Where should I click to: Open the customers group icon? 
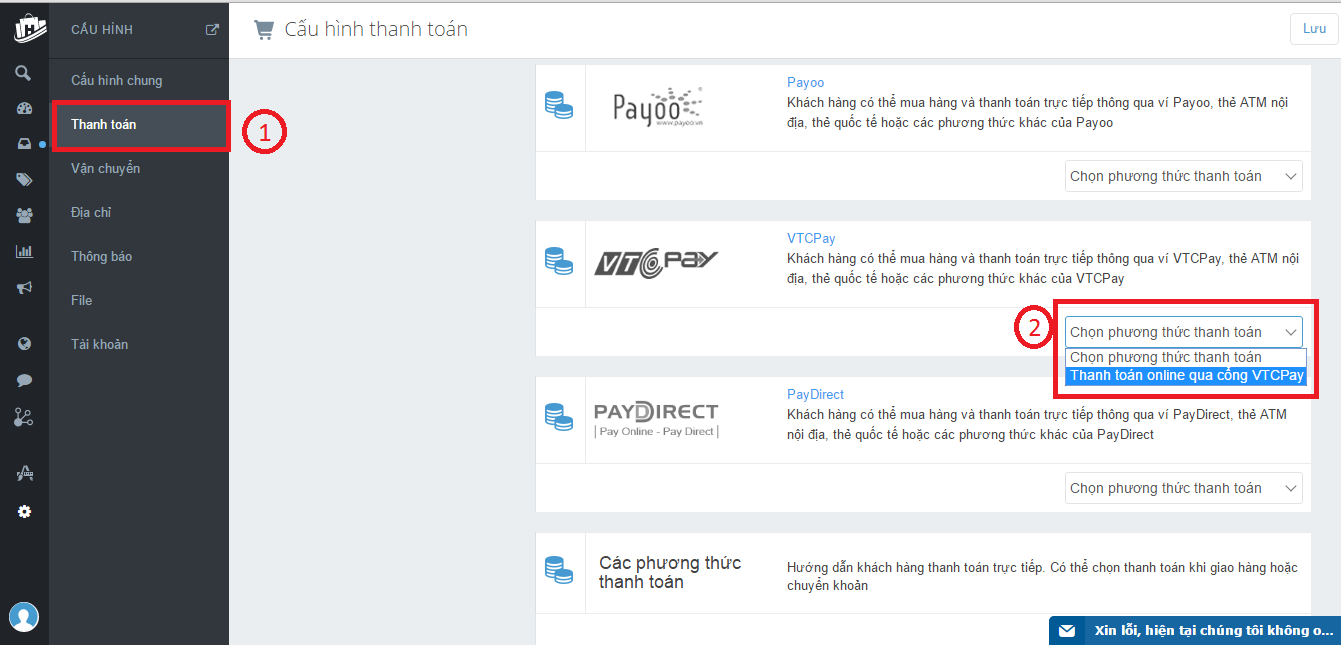pyautogui.click(x=24, y=215)
